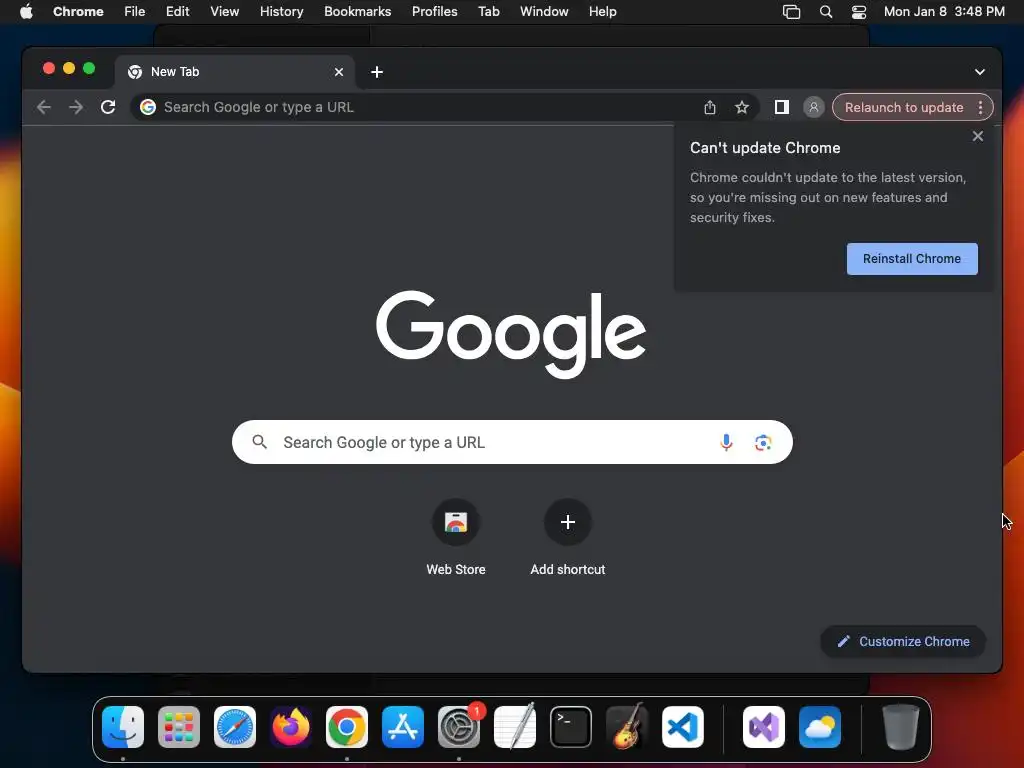Reload the current page
The width and height of the screenshot is (1024, 768).
point(108,107)
